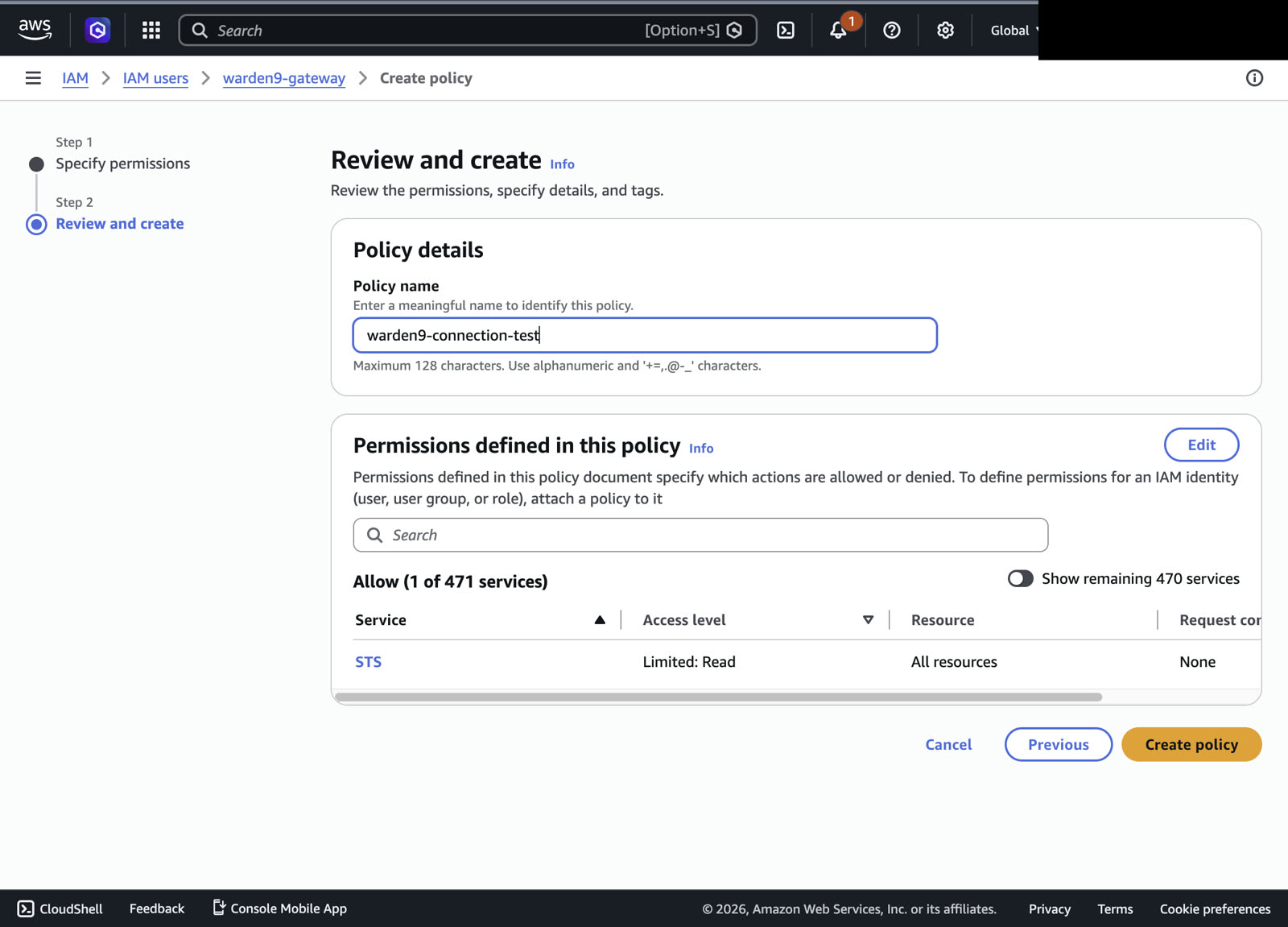The image size is (1288, 927).
Task: Select the Review and create step
Action: (119, 224)
